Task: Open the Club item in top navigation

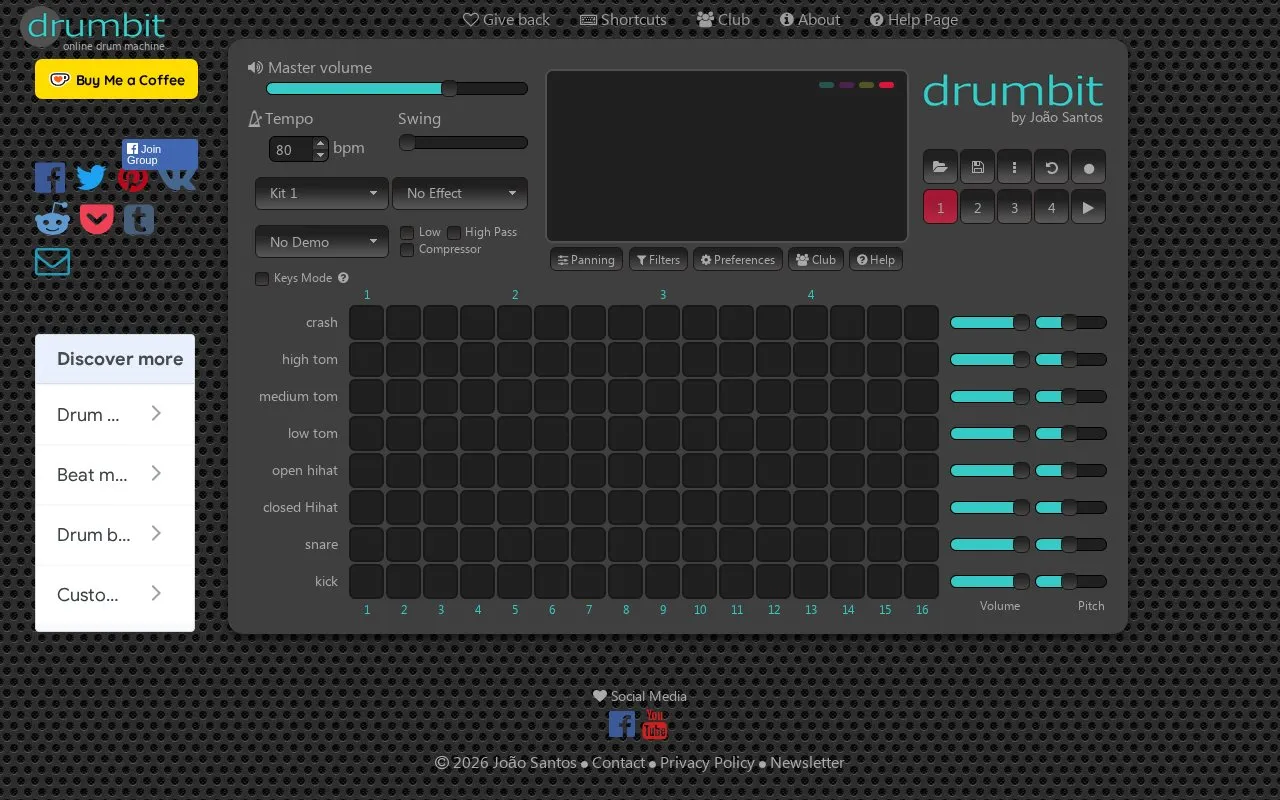Action: [x=723, y=19]
